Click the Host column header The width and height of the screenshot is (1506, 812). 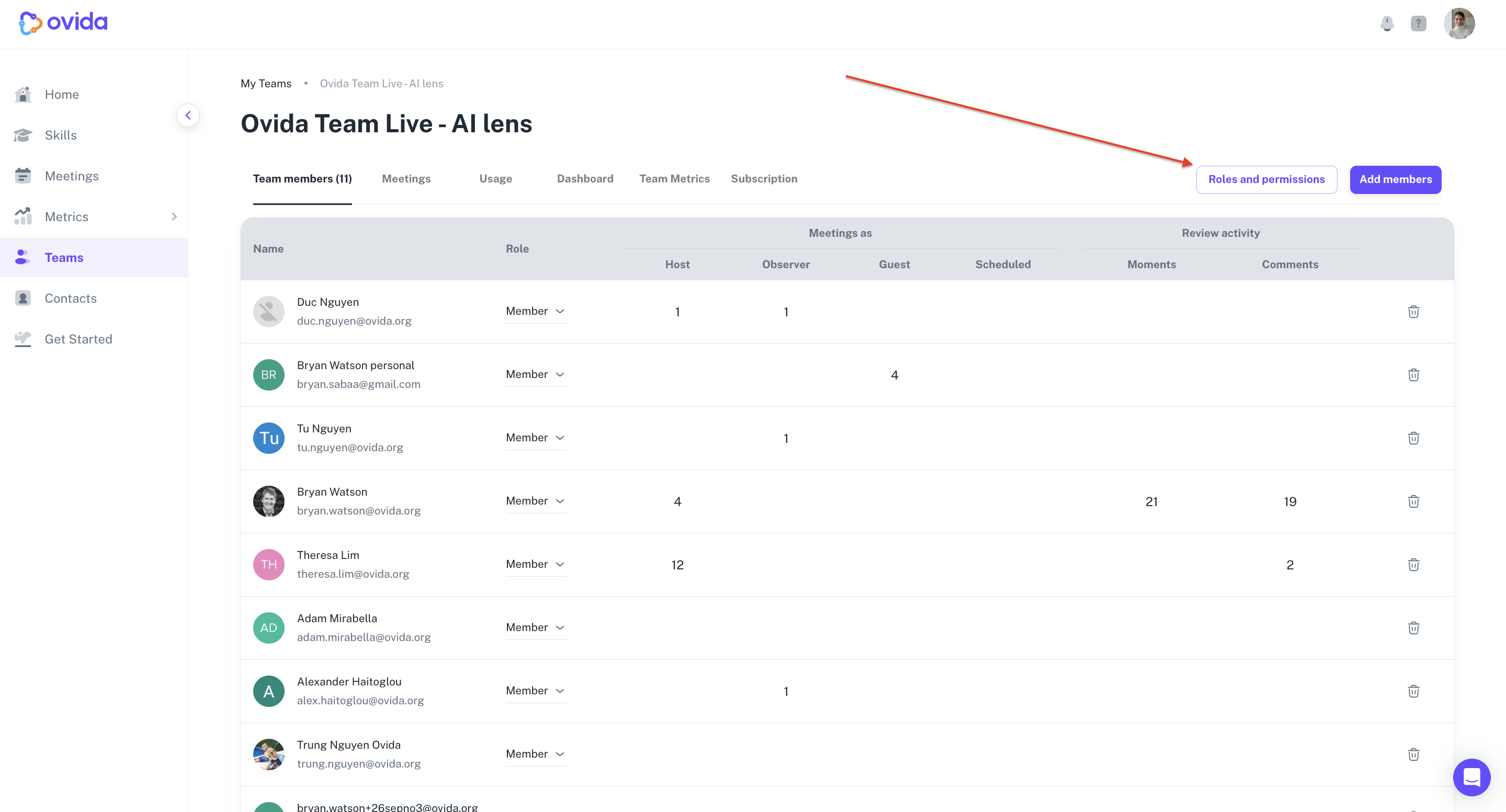coord(677,265)
